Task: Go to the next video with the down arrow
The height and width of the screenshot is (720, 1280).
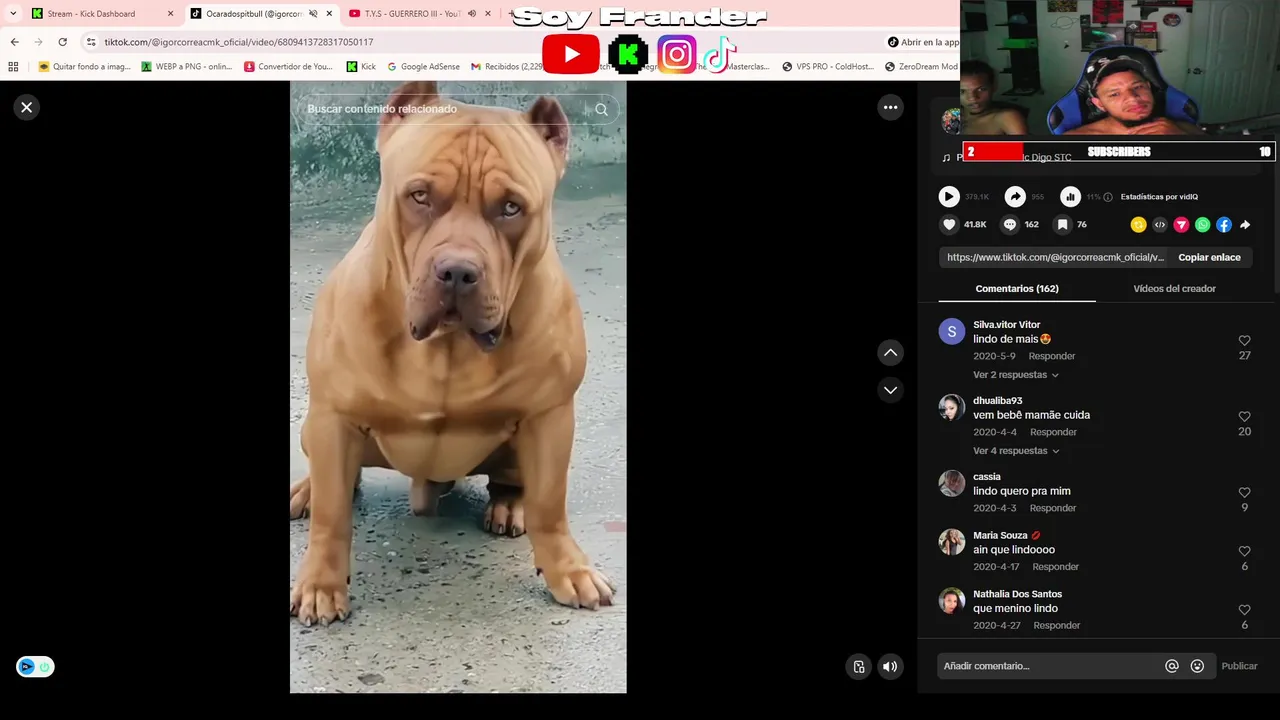Action: [890, 390]
